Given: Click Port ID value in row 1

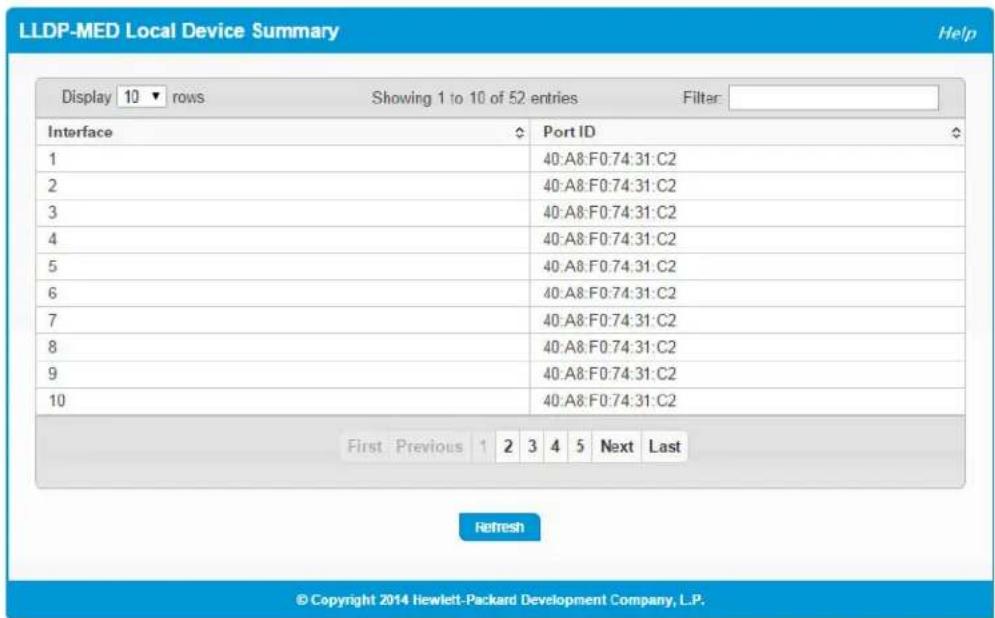Looking at the screenshot, I should (609, 159).
